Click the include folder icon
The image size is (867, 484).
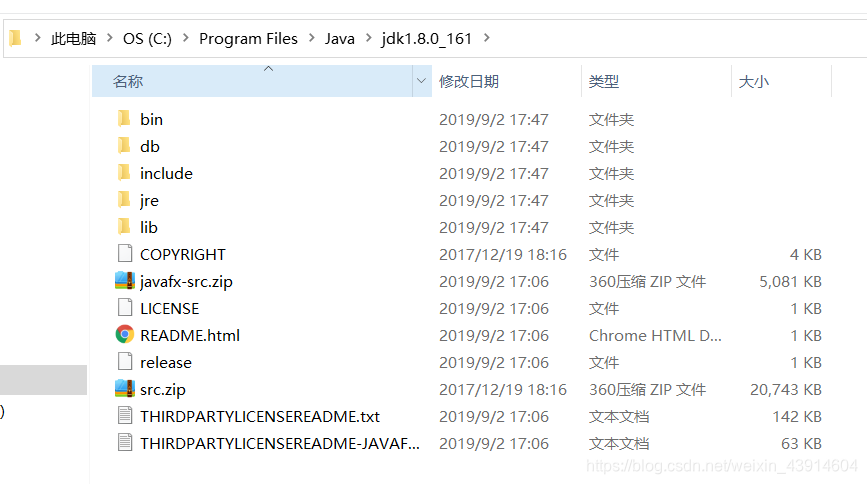point(124,173)
